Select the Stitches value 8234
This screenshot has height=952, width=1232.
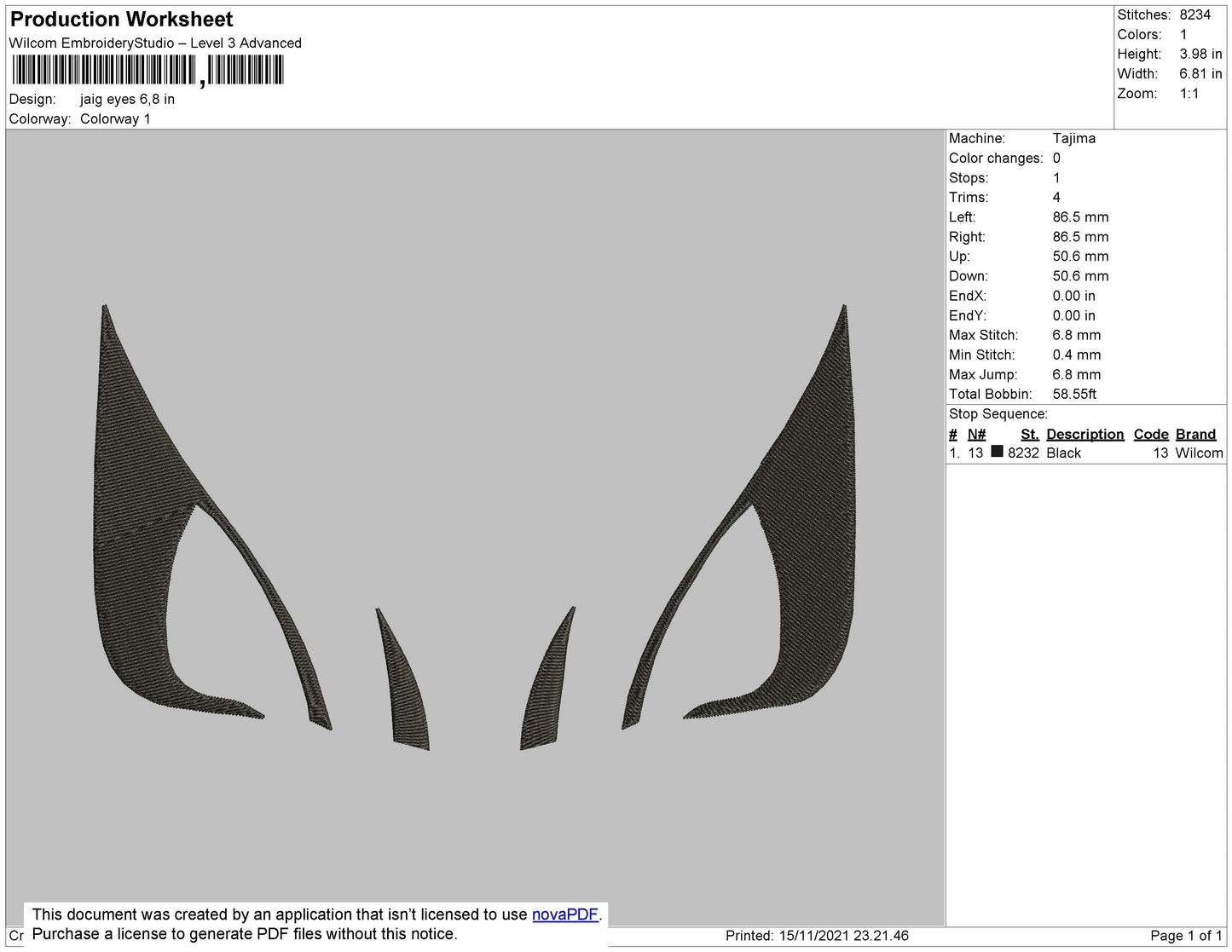(x=1194, y=14)
